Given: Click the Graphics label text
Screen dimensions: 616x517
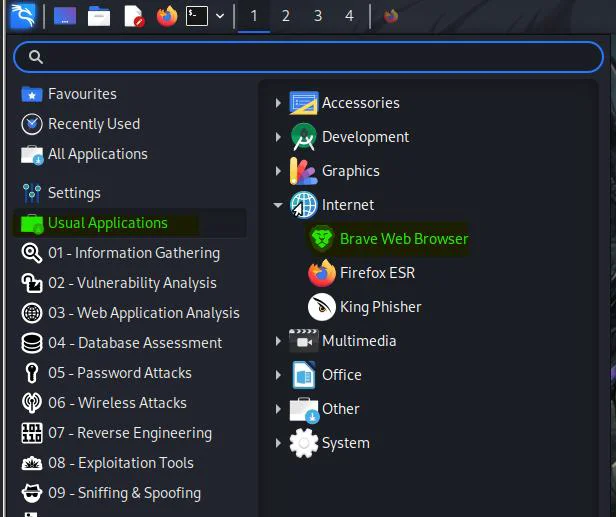Looking at the screenshot, I should click(x=351, y=171).
